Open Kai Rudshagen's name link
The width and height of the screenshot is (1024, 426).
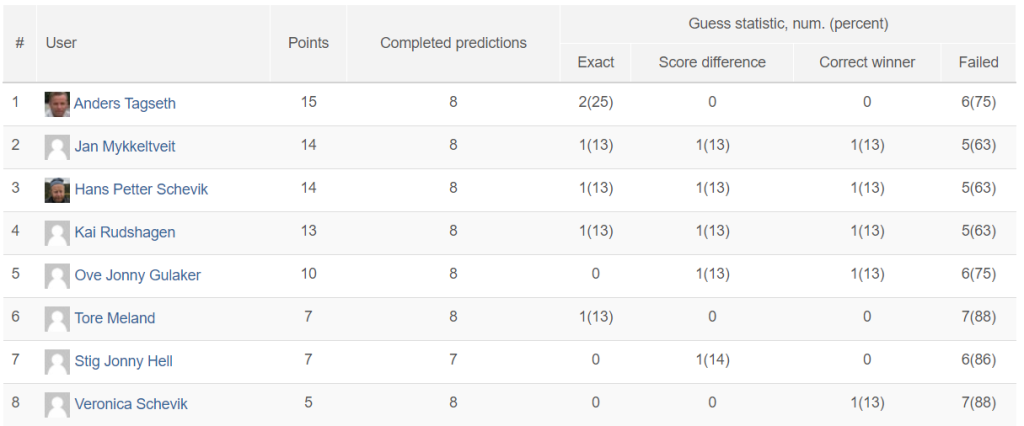click(125, 233)
